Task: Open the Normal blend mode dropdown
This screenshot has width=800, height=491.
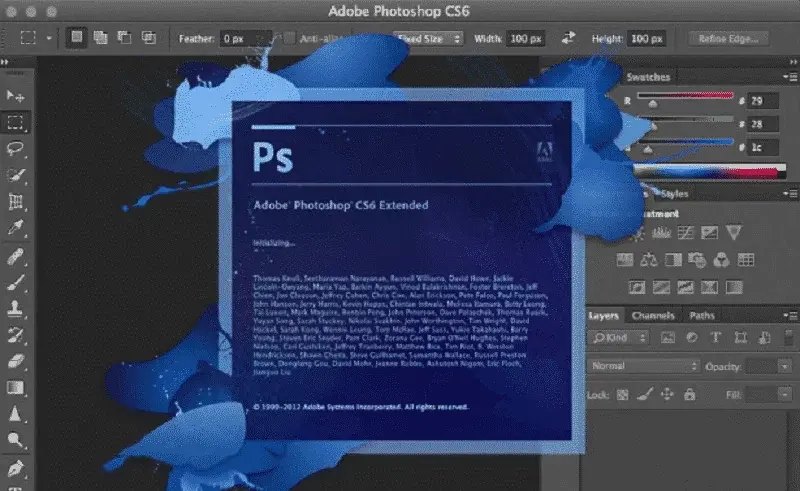Action: point(642,366)
